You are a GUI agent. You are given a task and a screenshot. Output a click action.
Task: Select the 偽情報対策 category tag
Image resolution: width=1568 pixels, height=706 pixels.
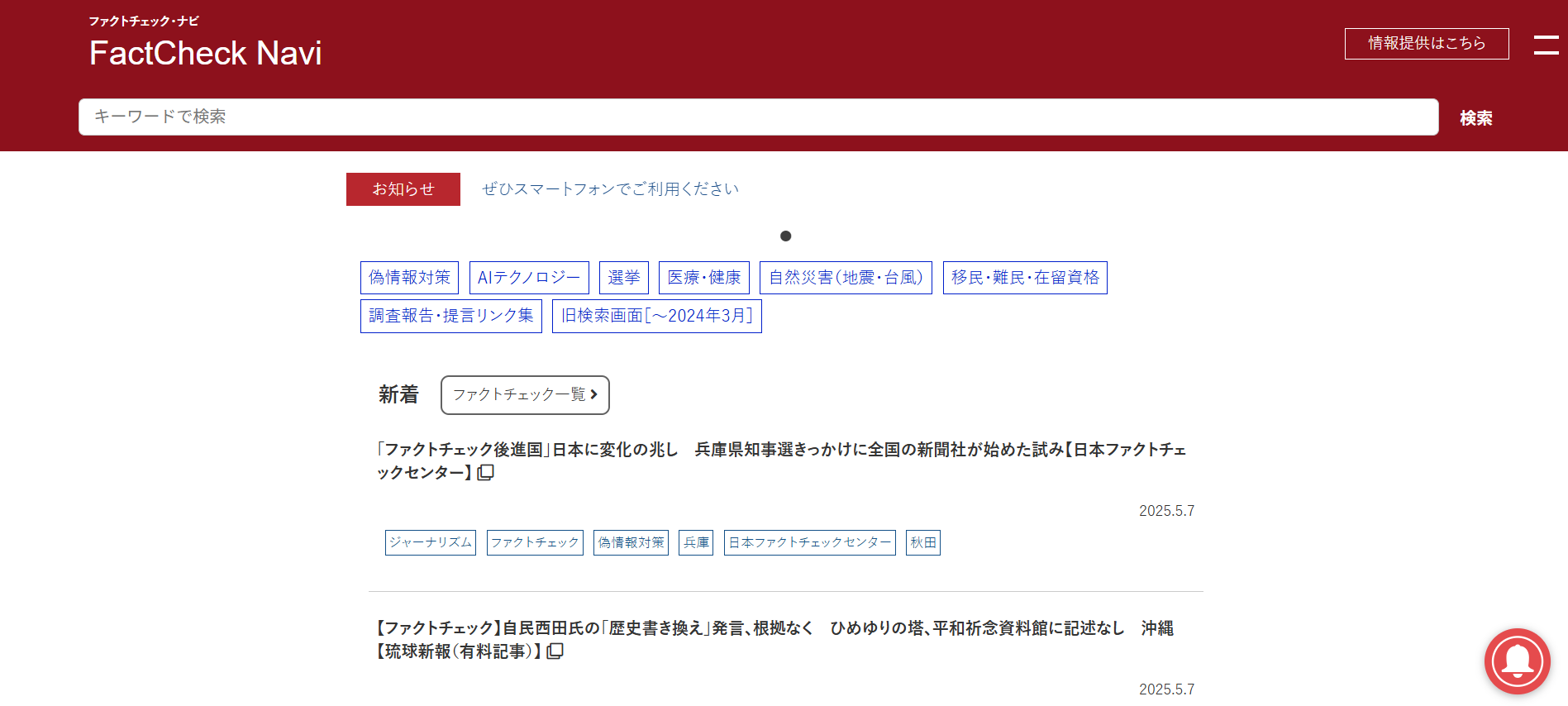coord(410,278)
